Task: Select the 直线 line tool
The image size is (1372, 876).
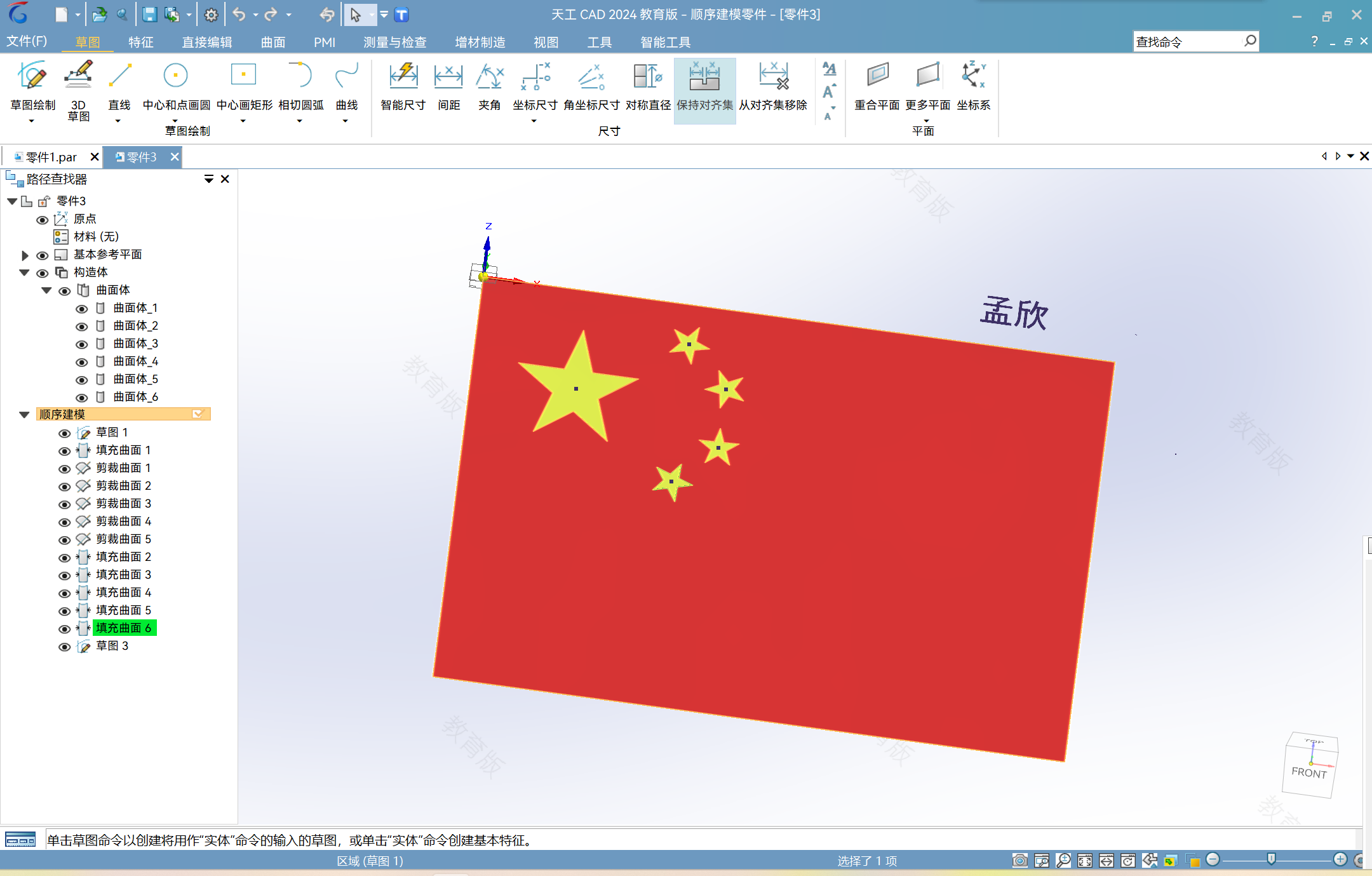Action: [119, 86]
